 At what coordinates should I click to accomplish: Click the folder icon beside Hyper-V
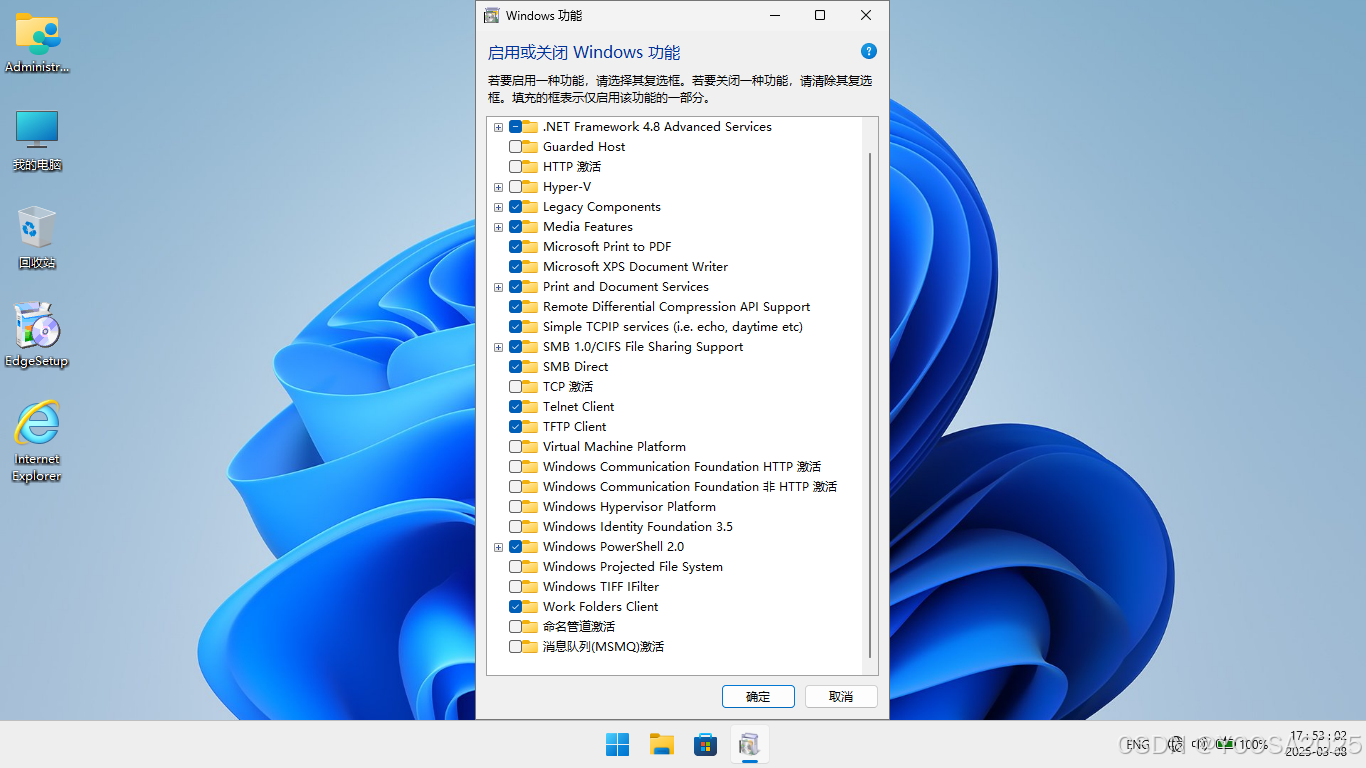pyautogui.click(x=530, y=187)
